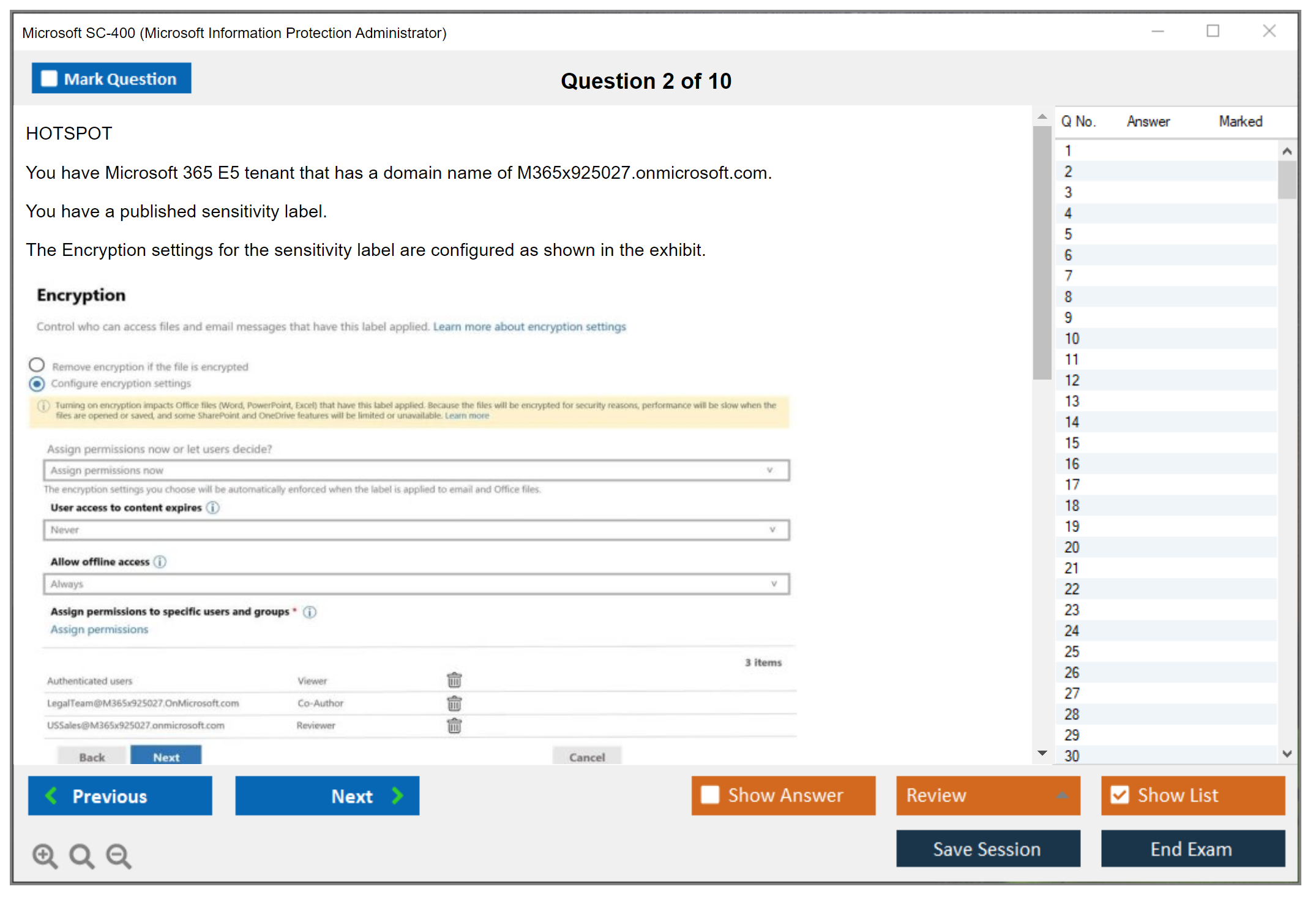Toggle the Show Answer checkbox

(x=710, y=795)
